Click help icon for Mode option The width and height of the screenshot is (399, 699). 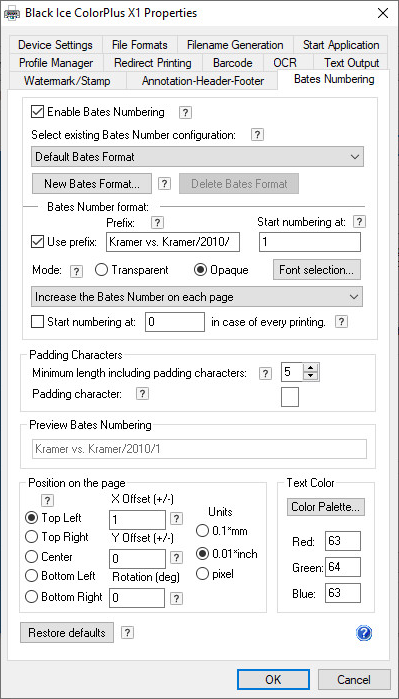[77, 271]
